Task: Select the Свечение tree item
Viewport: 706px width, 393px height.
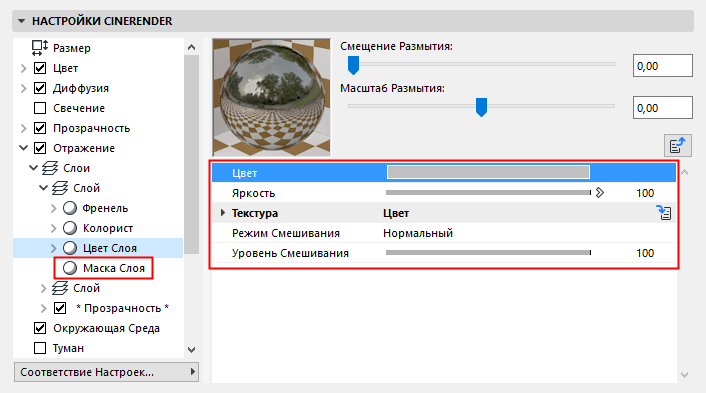Action: [x=79, y=108]
